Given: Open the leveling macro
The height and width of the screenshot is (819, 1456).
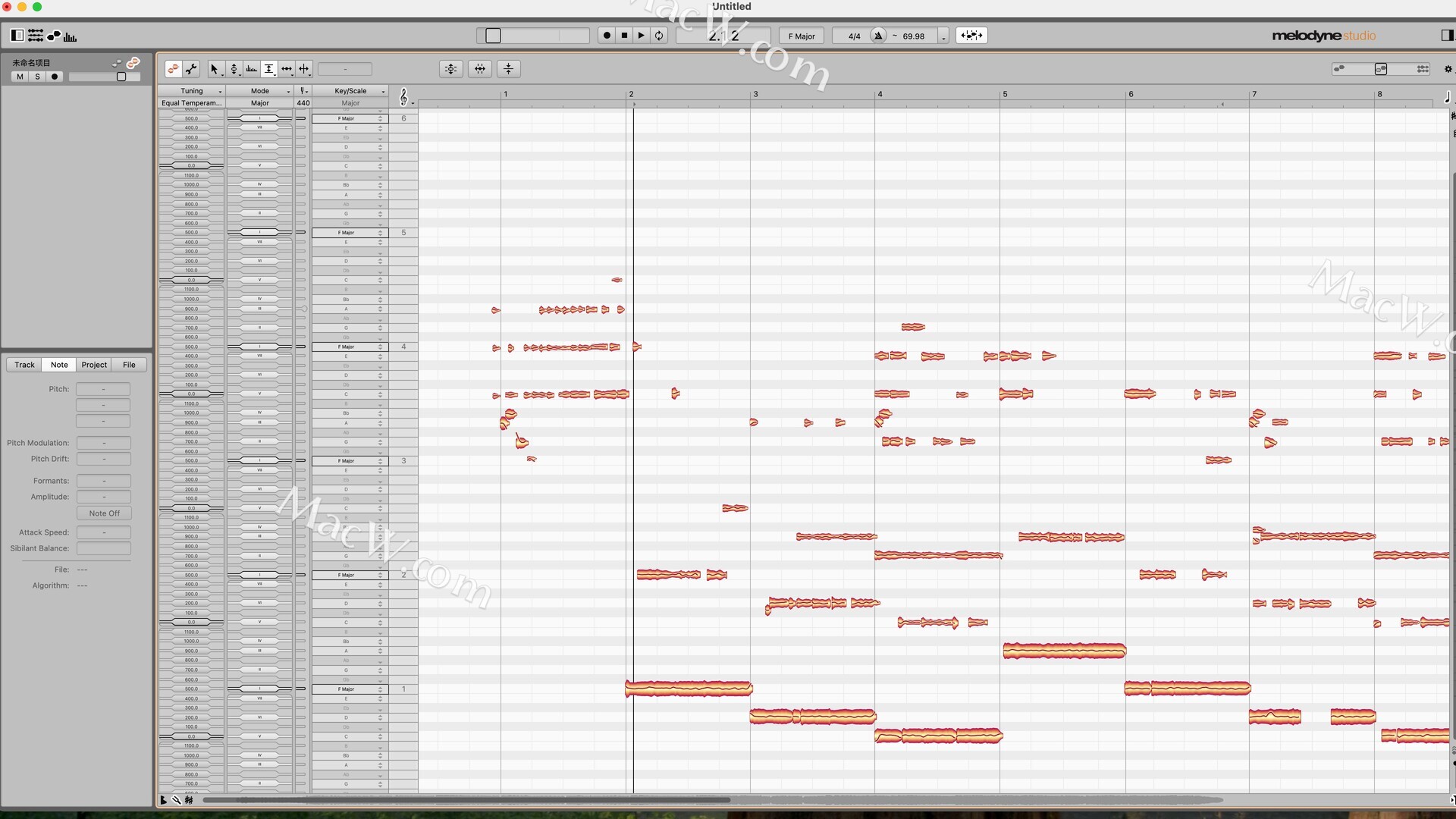Looking at the screenshot, I should [509, 69].
